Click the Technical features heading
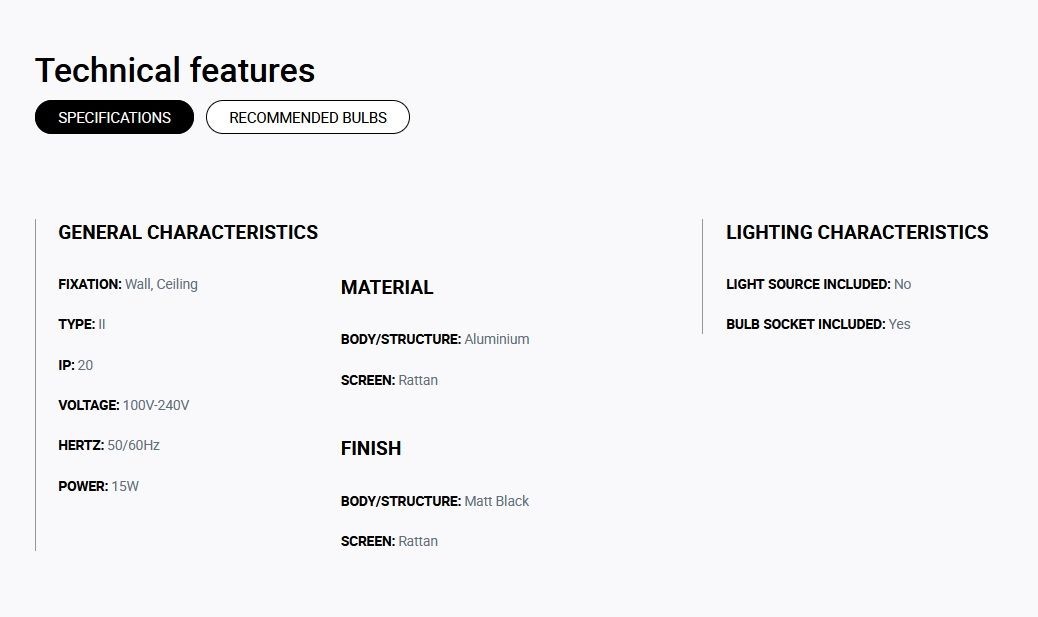The image size is (1038, 617). click(175, 70)
